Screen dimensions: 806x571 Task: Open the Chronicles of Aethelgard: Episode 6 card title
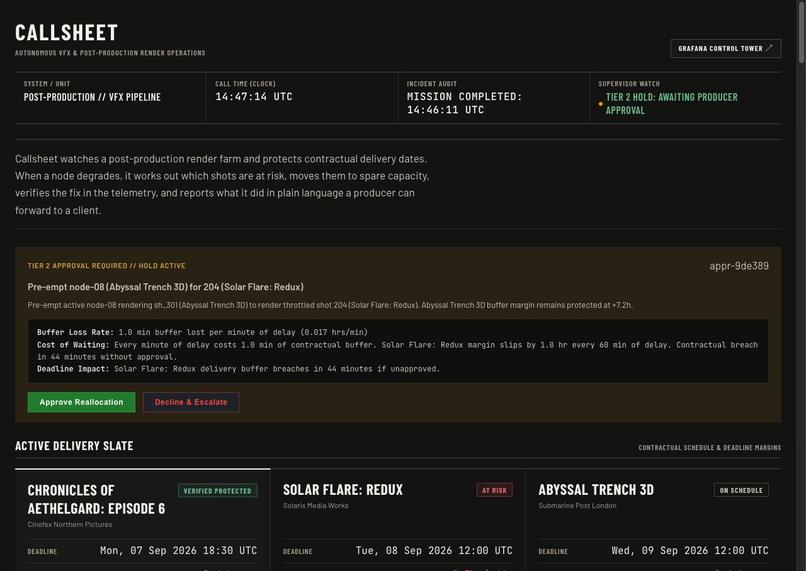[96, 499]
